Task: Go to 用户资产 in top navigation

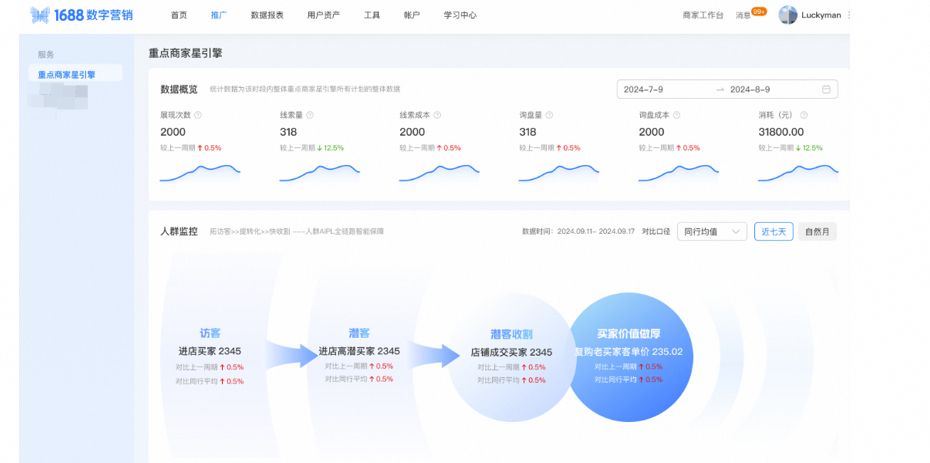Action: click(323, 15)
